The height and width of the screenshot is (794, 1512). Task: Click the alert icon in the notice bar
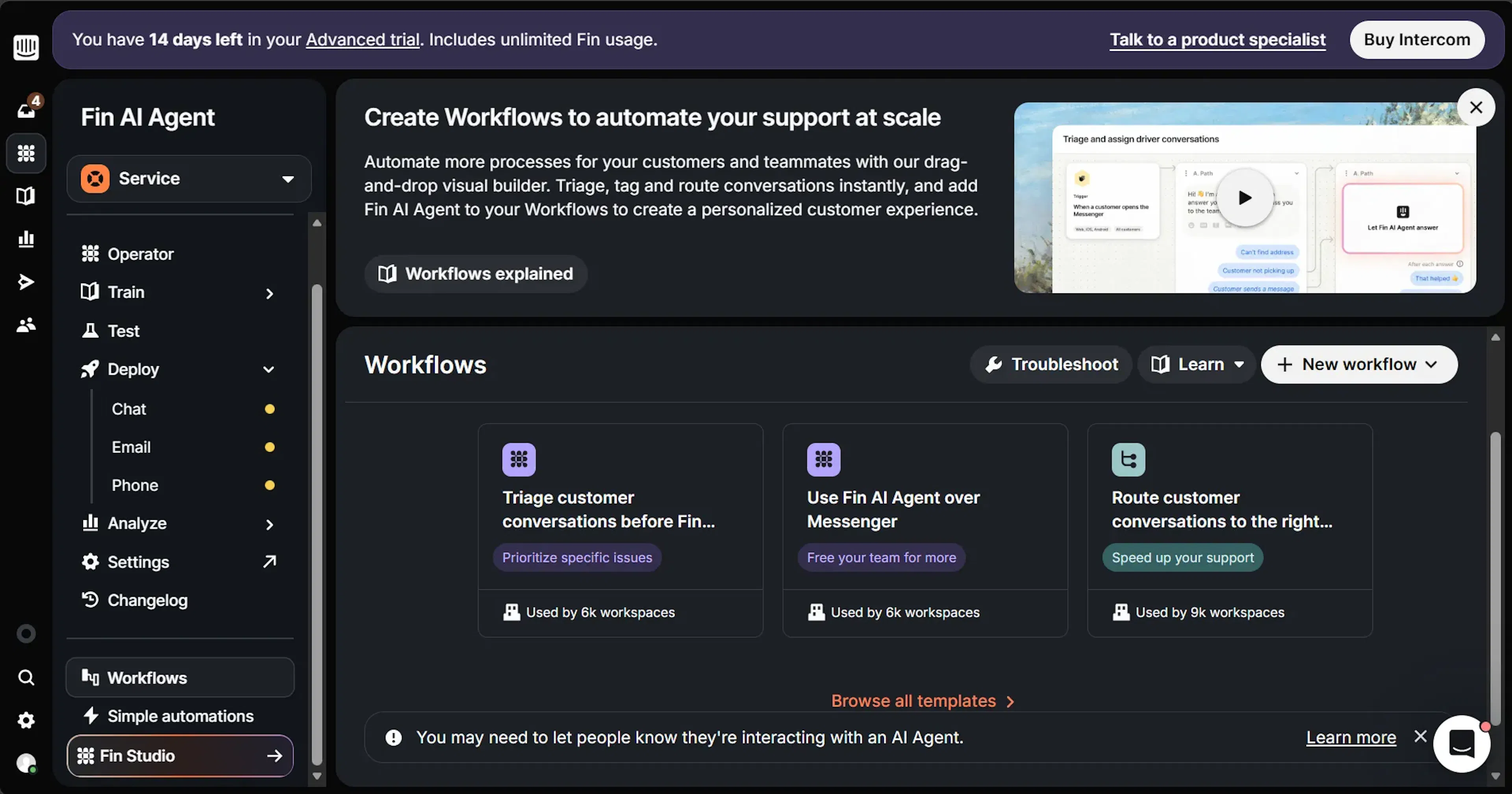click(393, 738)
